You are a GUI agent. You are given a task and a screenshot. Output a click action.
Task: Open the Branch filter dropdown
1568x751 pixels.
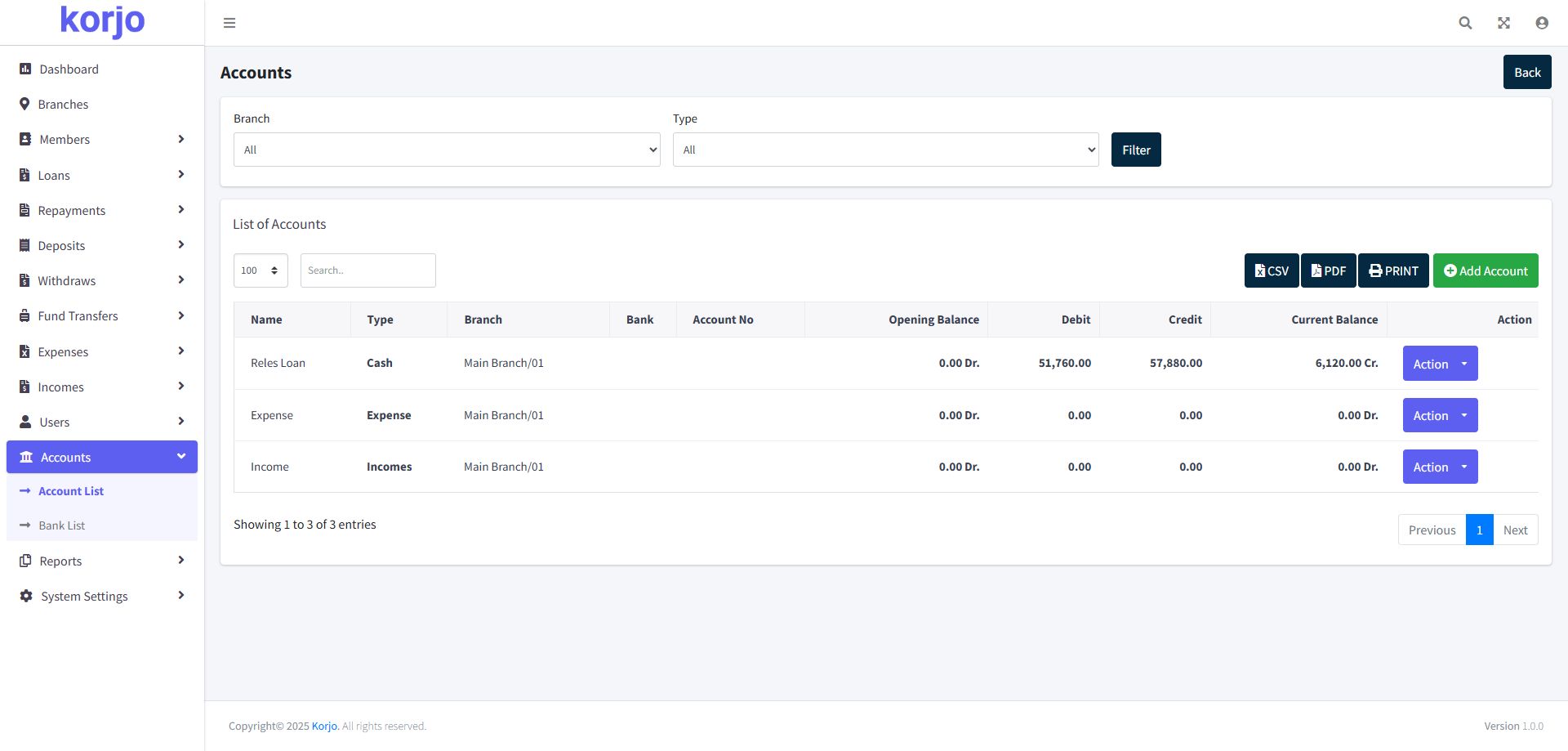(x=446, y=150)
